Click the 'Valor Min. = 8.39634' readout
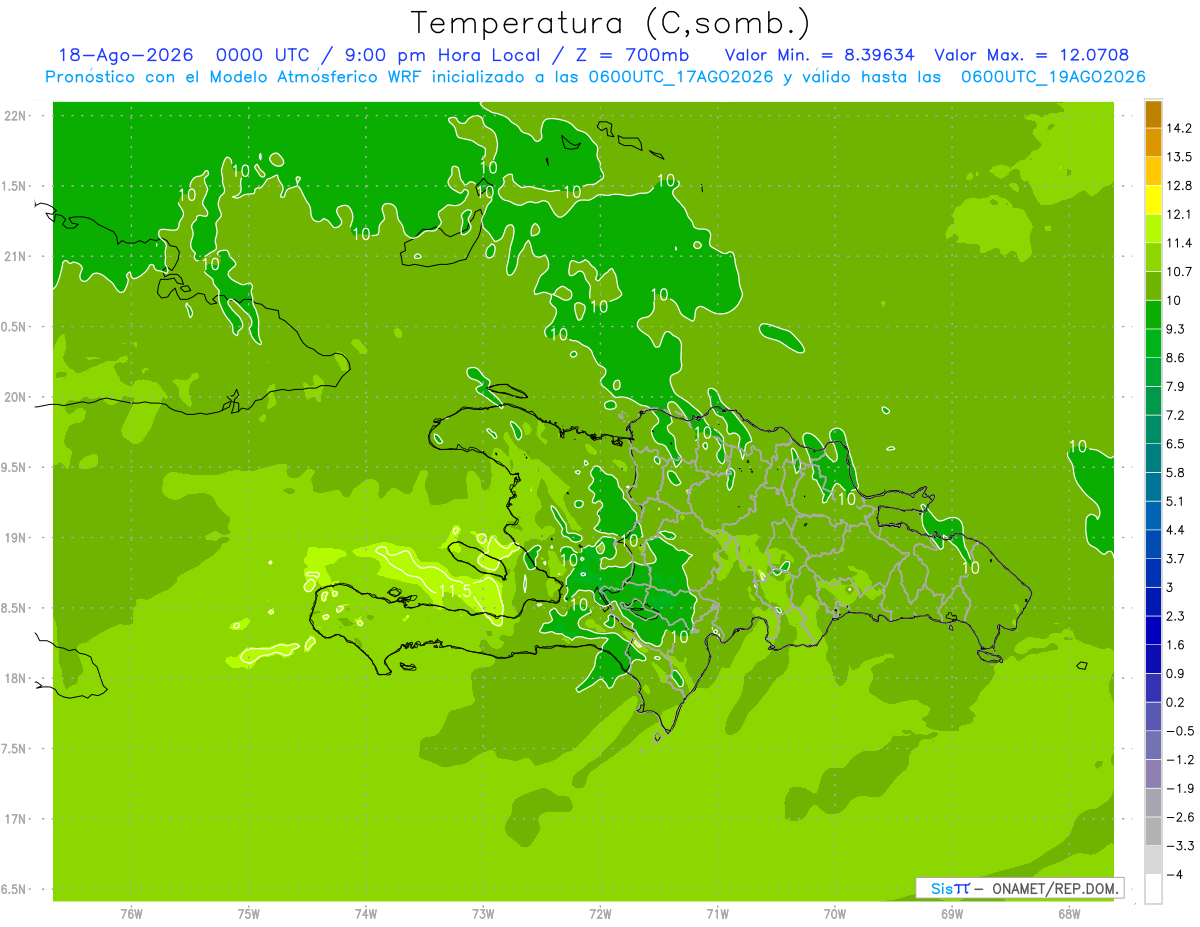The image size is (1200, 927). point(819,55)
